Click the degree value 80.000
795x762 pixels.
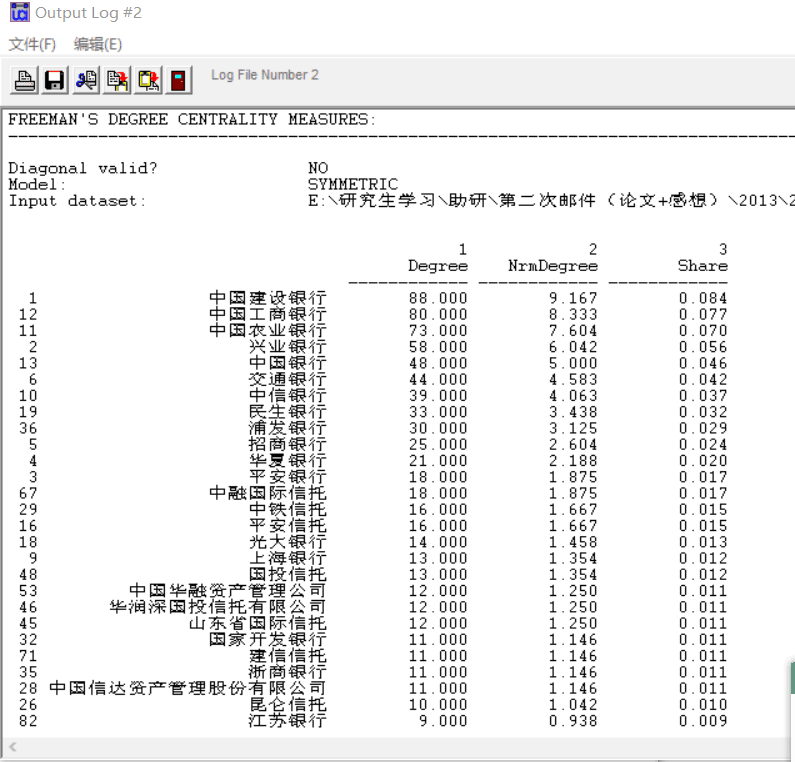click(438, 314)
